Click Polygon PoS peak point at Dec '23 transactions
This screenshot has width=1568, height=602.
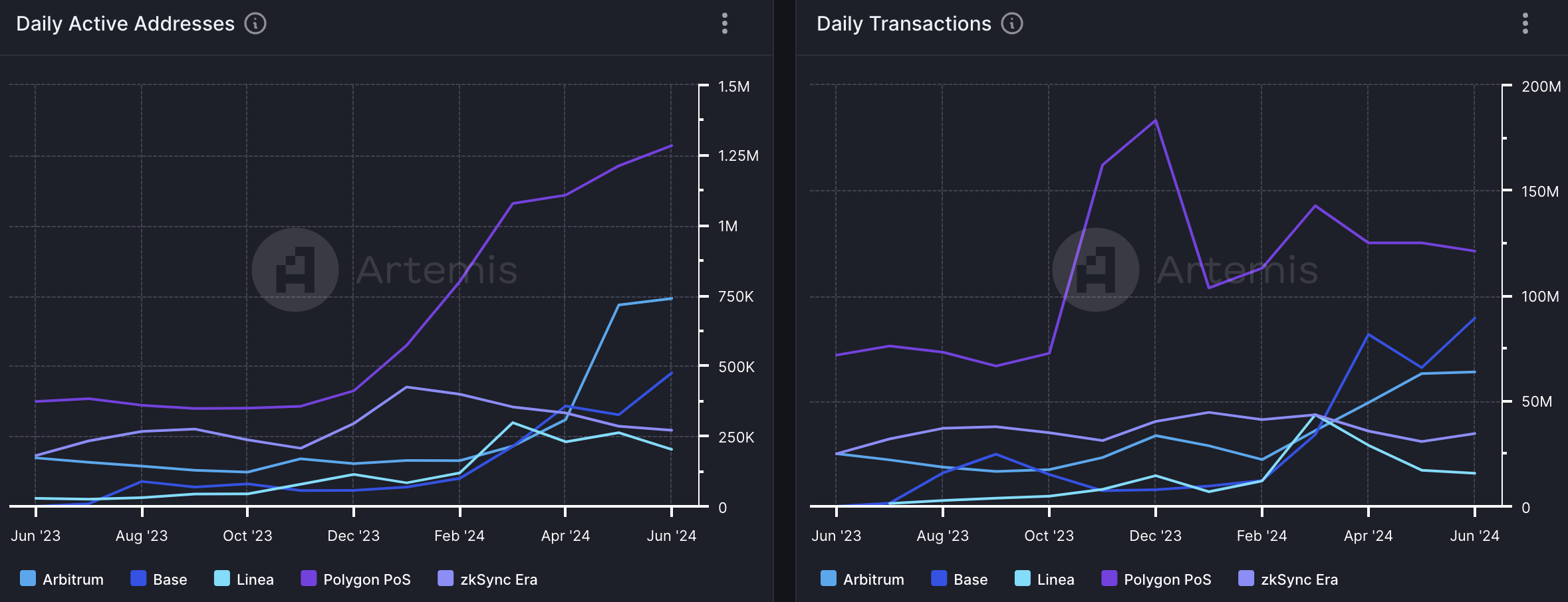(x=1156, y=120)
